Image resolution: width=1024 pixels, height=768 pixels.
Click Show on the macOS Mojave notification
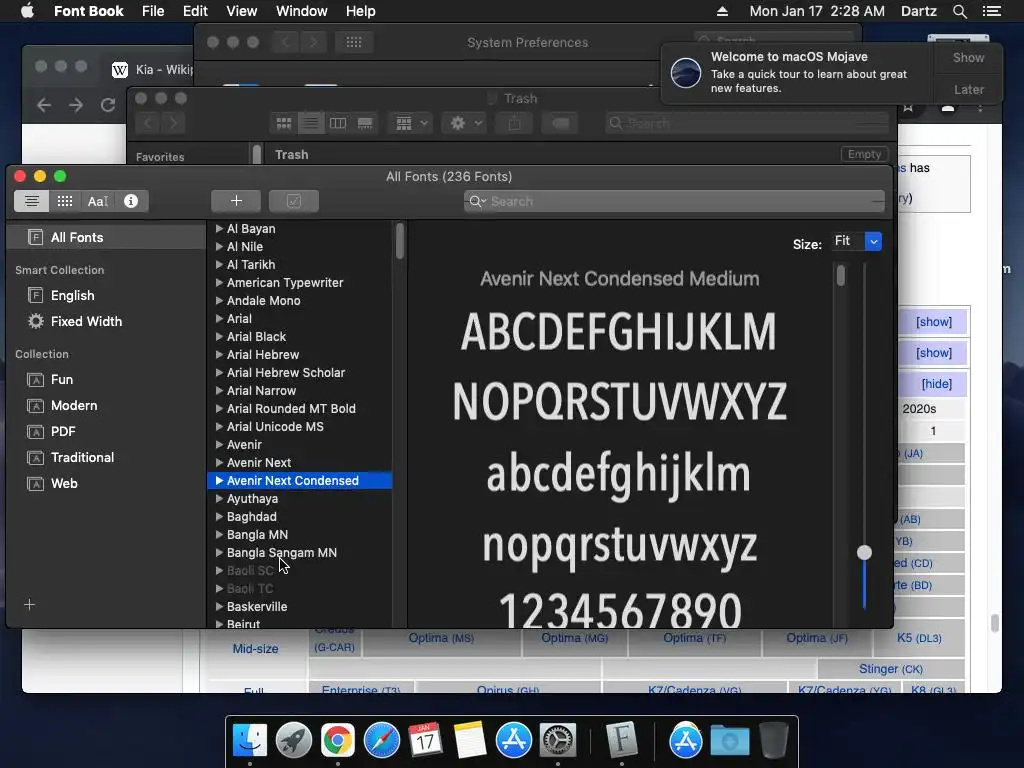968,57
